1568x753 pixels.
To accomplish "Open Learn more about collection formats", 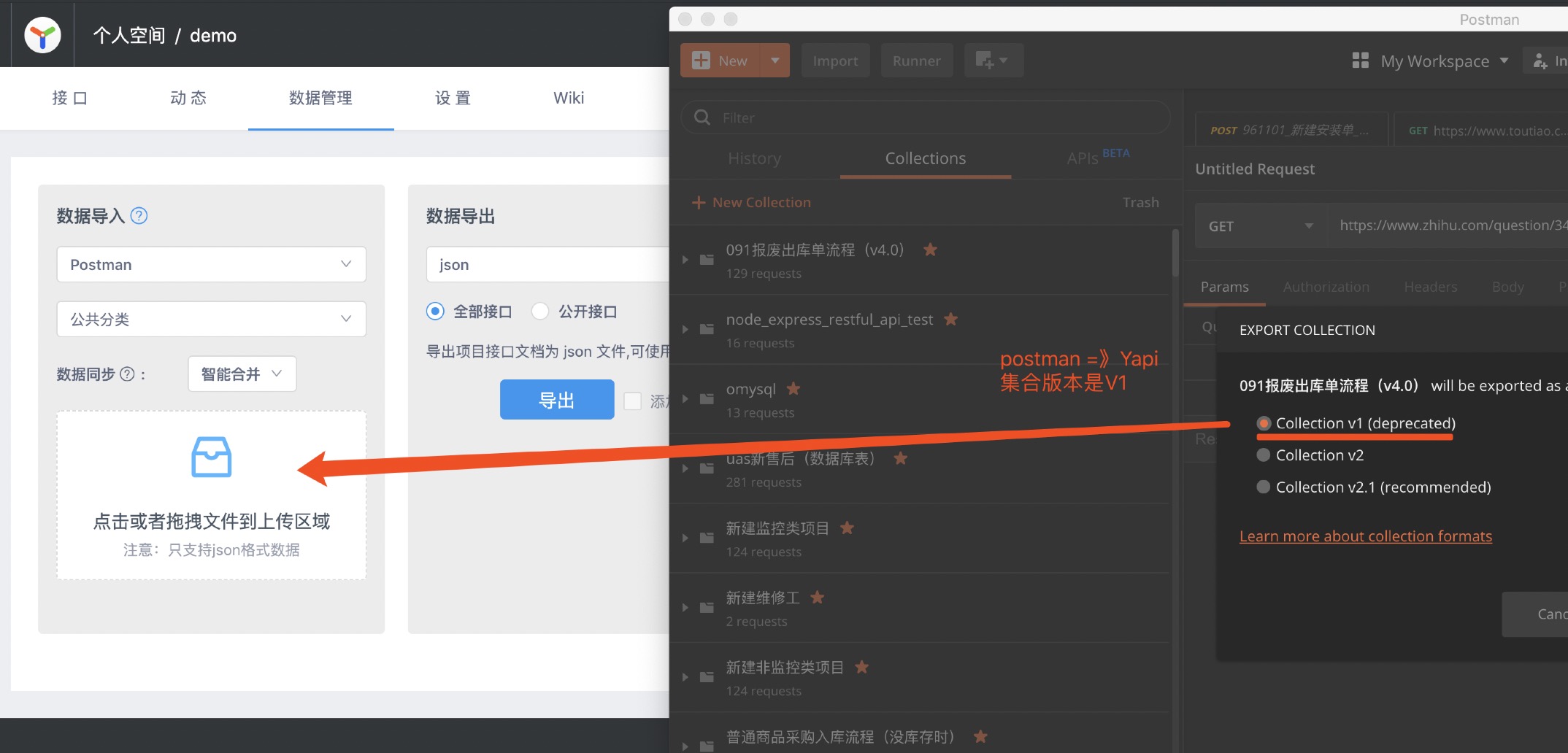I will pos(1366,536).
